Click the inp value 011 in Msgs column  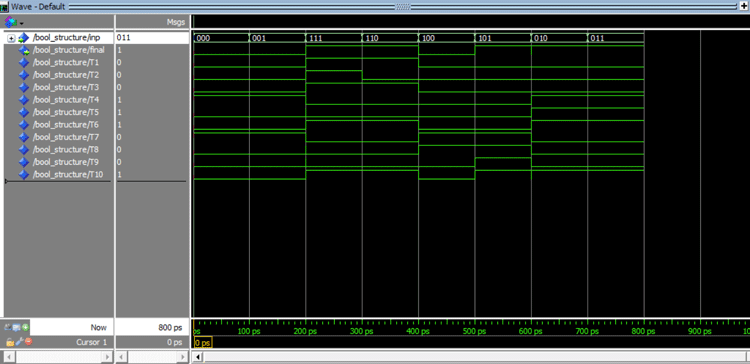(123, 38)
